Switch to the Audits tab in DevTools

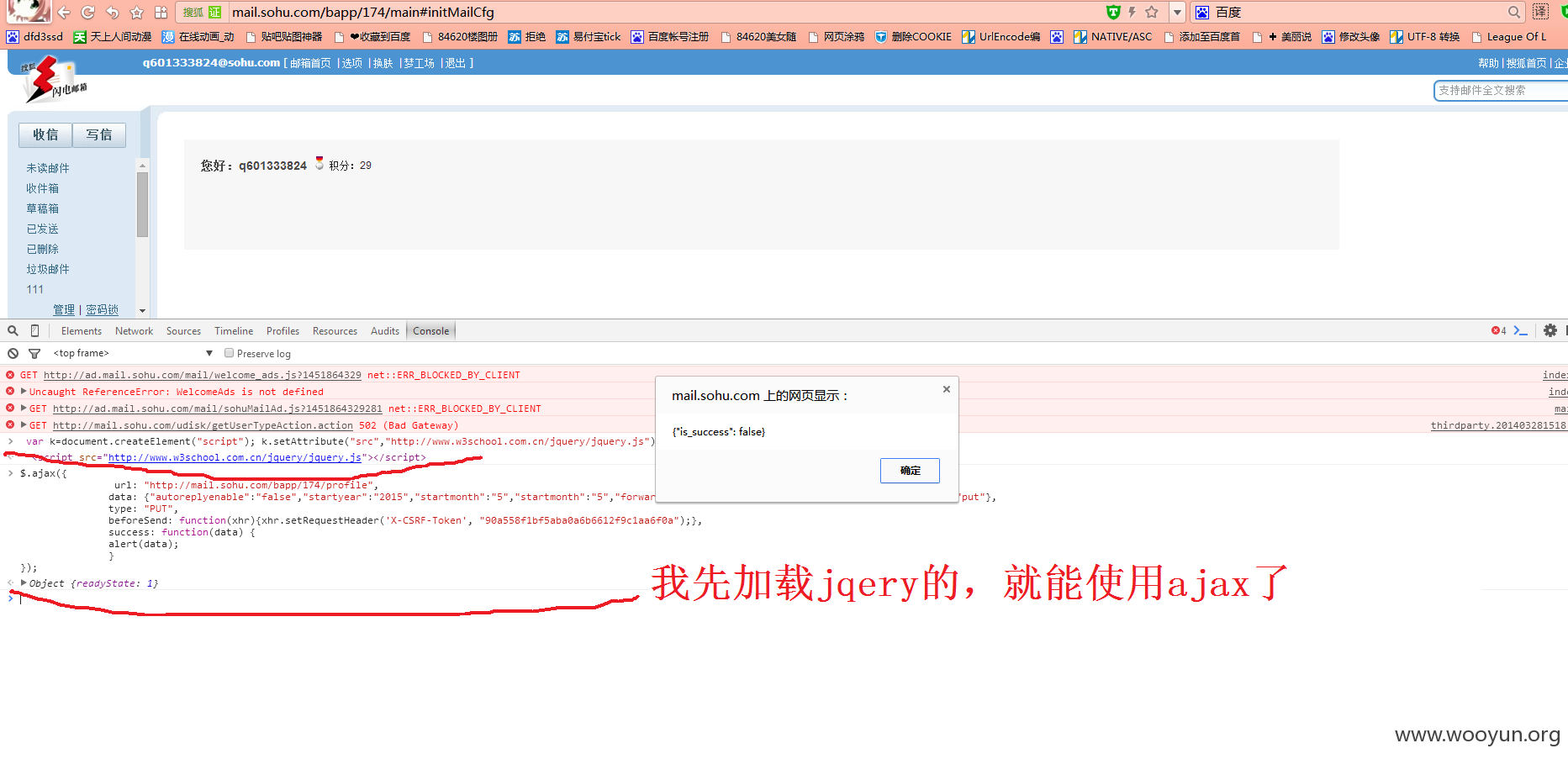[x=385, y=331]
